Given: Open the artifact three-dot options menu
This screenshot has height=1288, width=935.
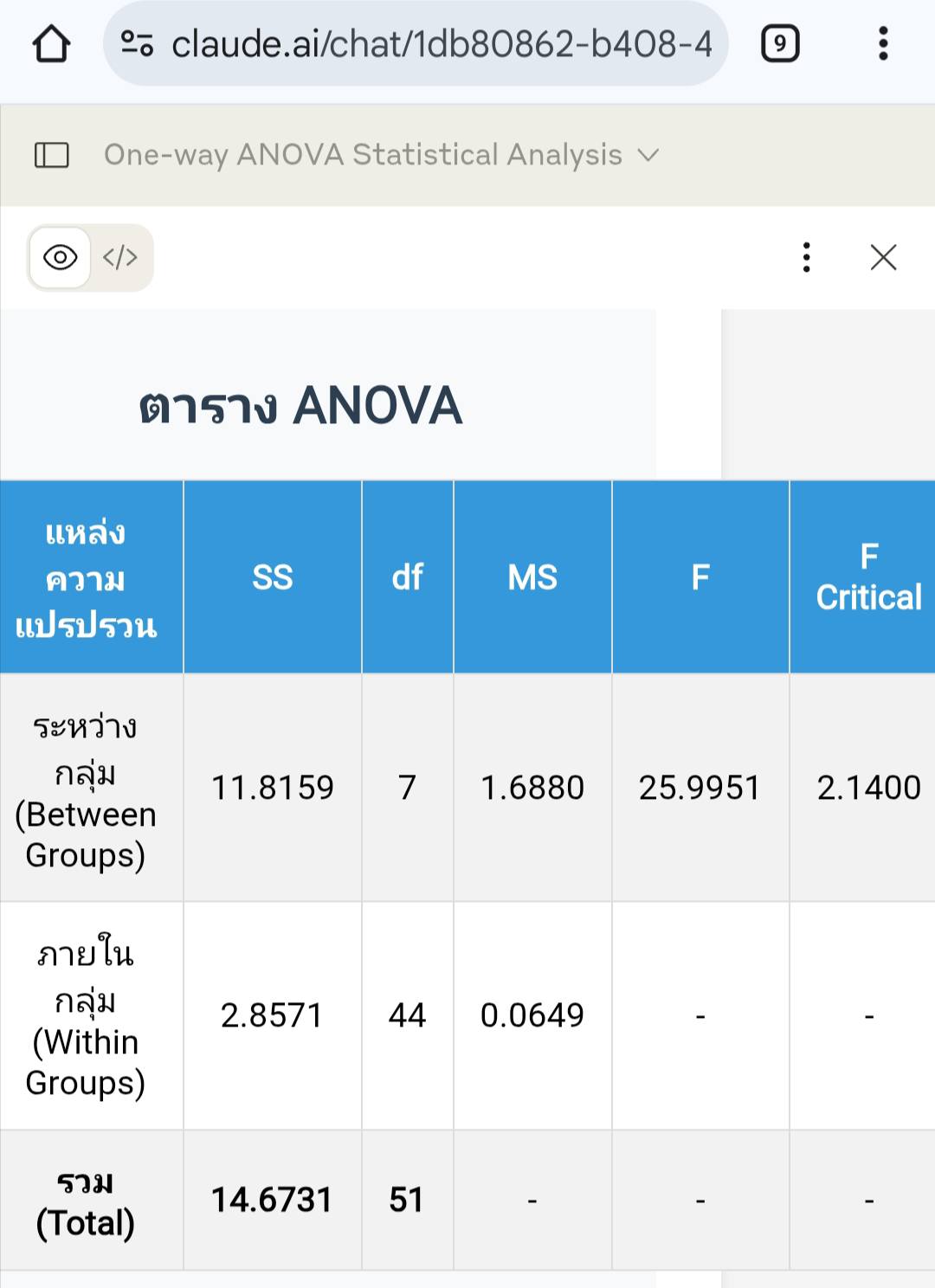Looking at the screenshot, I should [807, 257].
